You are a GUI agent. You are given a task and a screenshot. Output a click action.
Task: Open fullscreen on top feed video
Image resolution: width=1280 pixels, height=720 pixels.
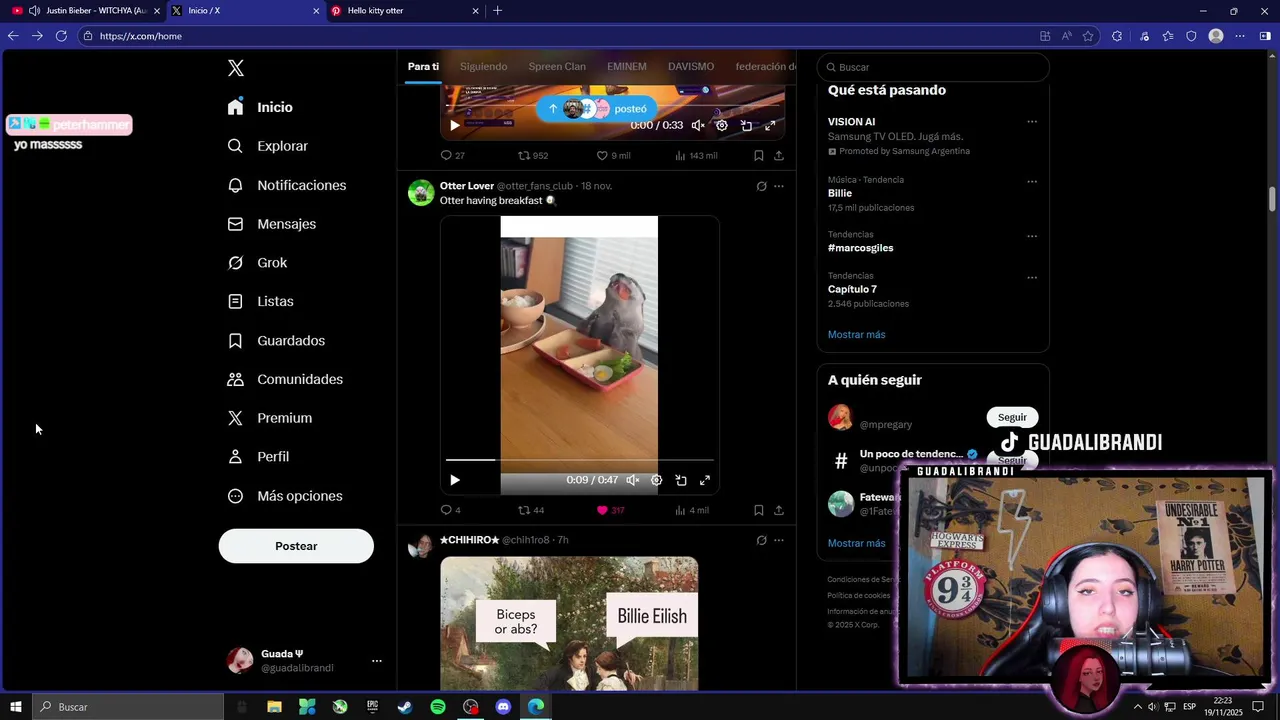click(x=770, y=125)
